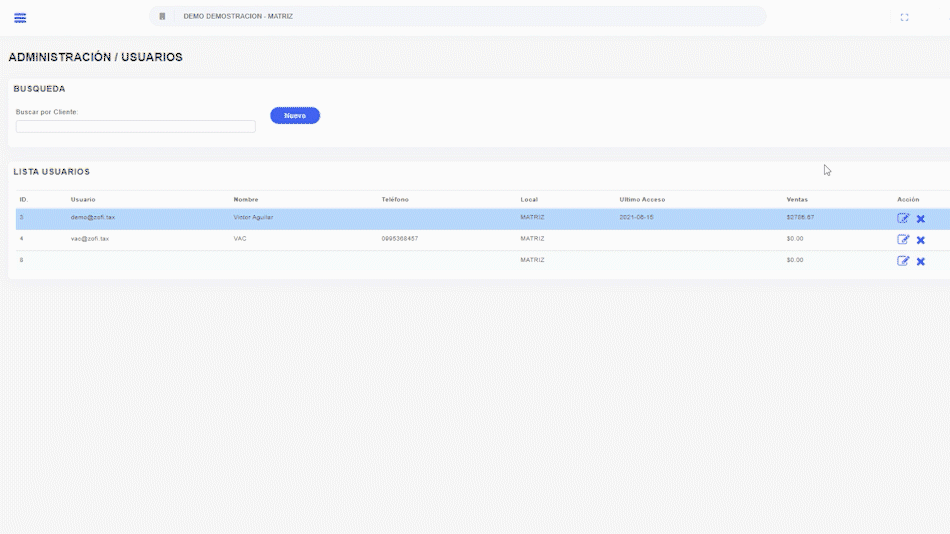The height and width of the screenshot is (534, 950).
Task: Delete user vac@zofi.tax
Action: [x=921, y=240]
